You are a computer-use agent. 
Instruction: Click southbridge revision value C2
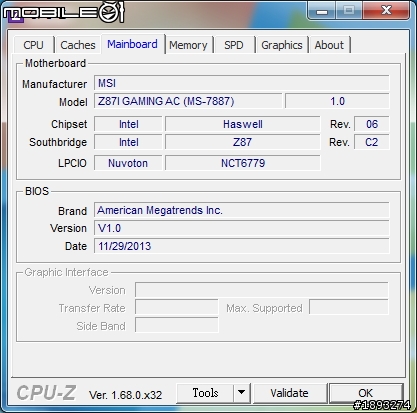pos(372,142)
